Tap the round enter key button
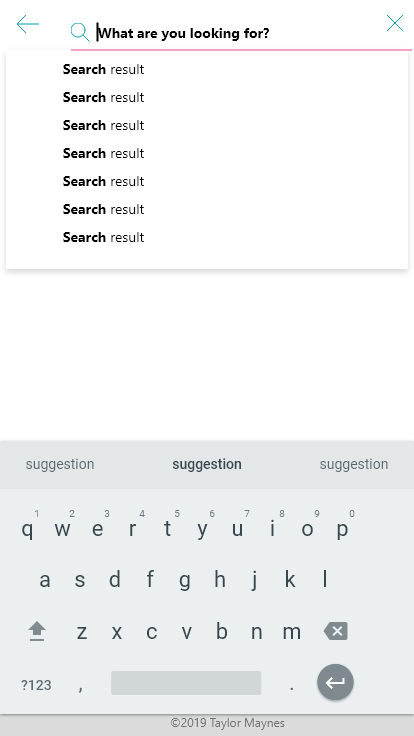This screenshot has height=736, width=414. point(335,682)
